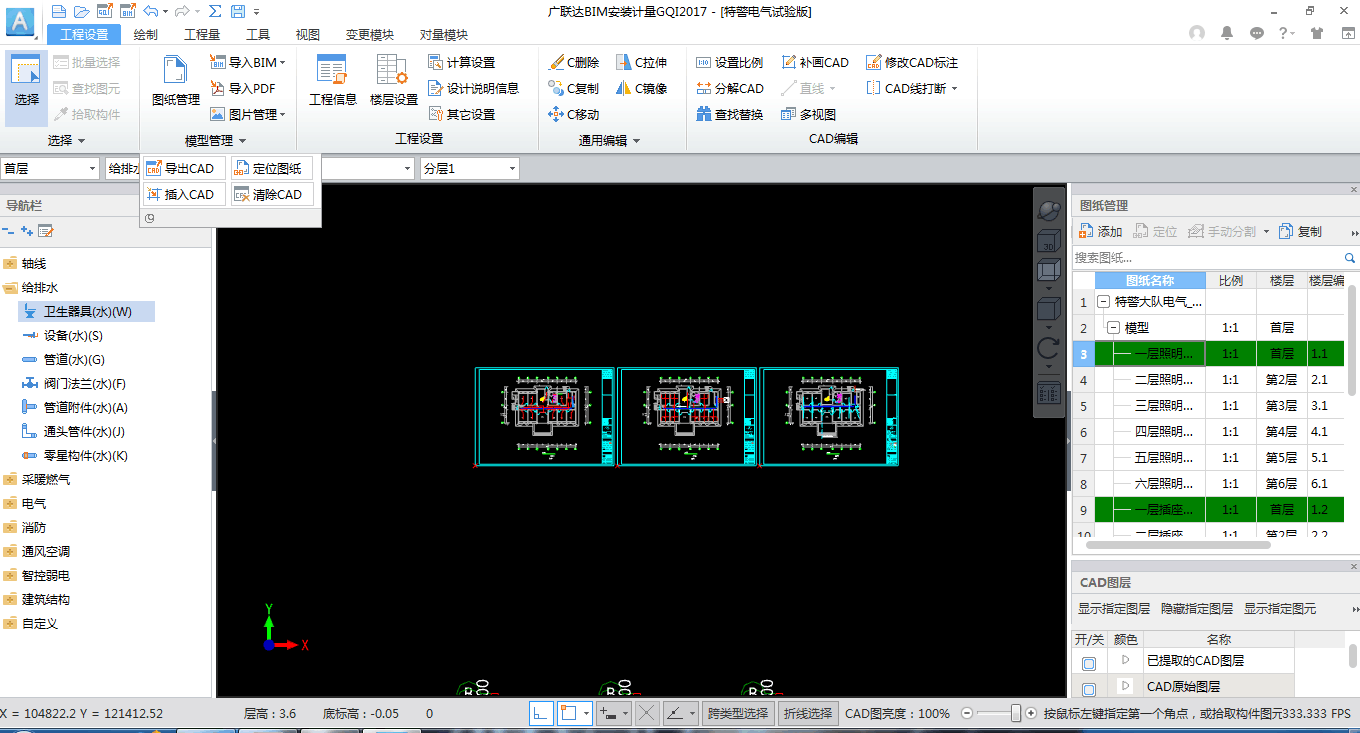Select 电气 in the navigation tree
This screenshot has width=1360, height=733.
(x=34, y=503)
